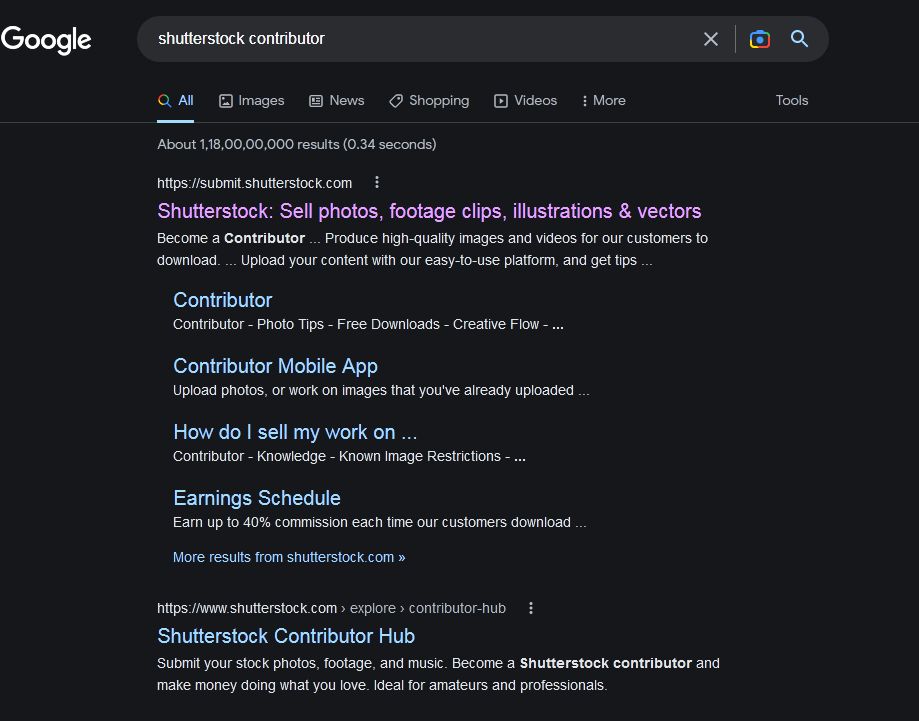
Task: Click the Upload photos, or work on images snippet
Action: pyautogui.click(x=381, y=390)
